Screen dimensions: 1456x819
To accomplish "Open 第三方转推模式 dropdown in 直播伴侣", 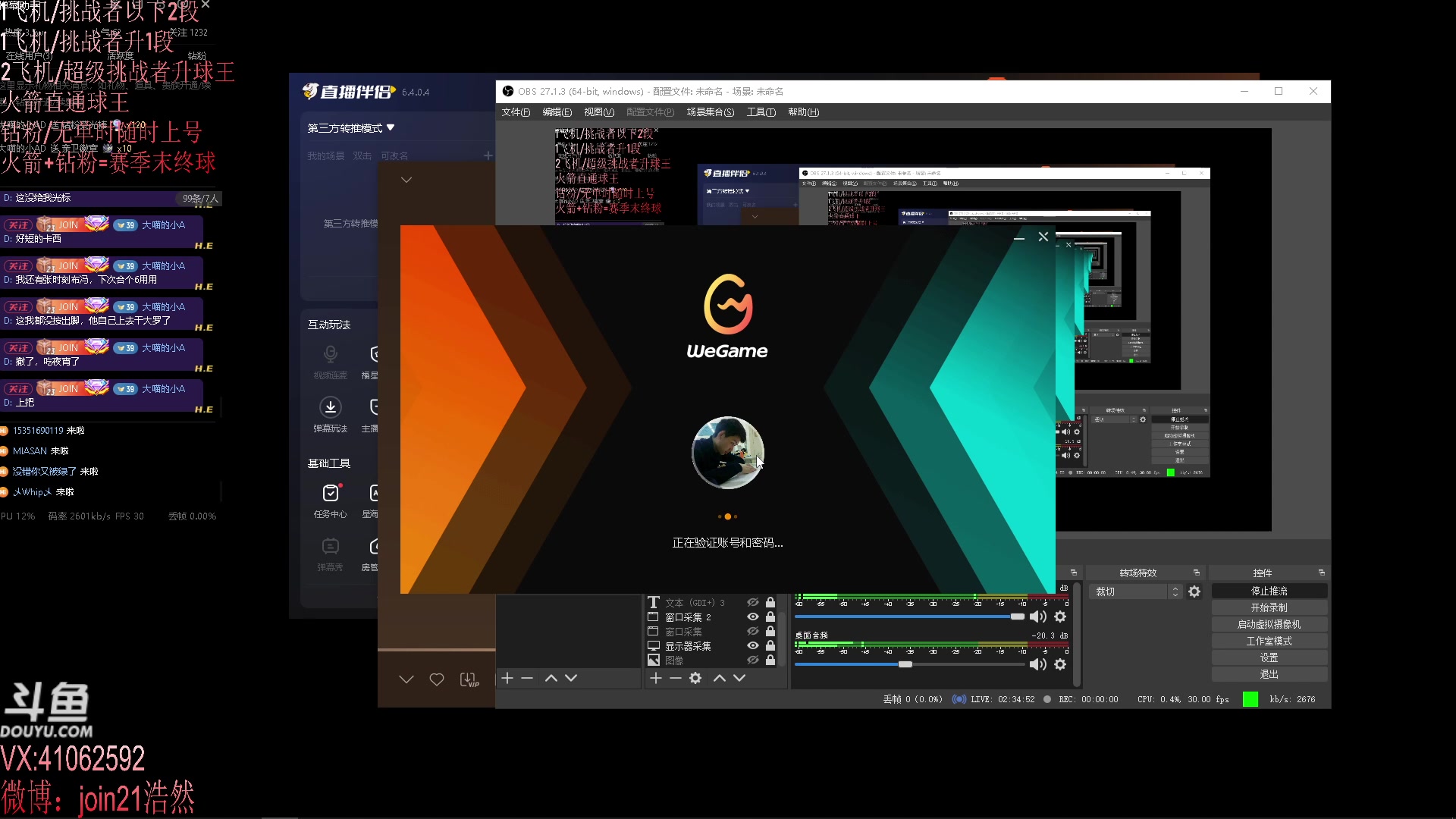I will coord(351,128).
